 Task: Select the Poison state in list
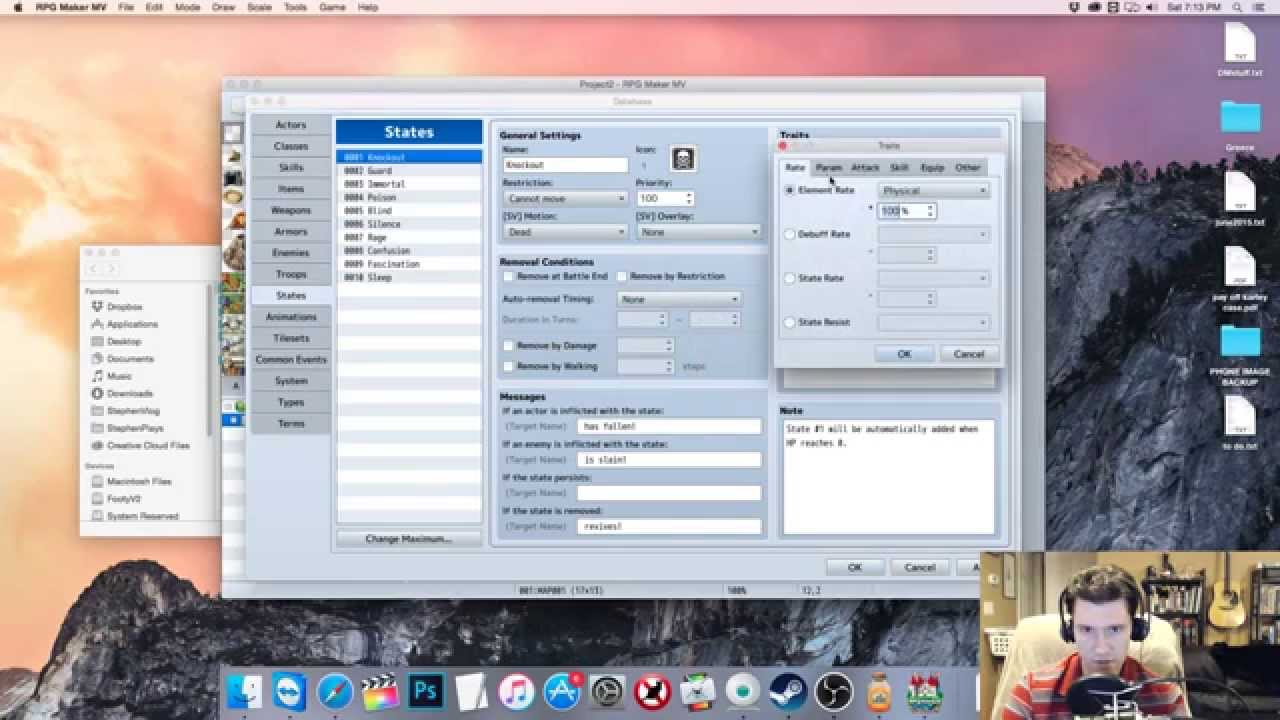pyautogui.click(x=409, y=198)
